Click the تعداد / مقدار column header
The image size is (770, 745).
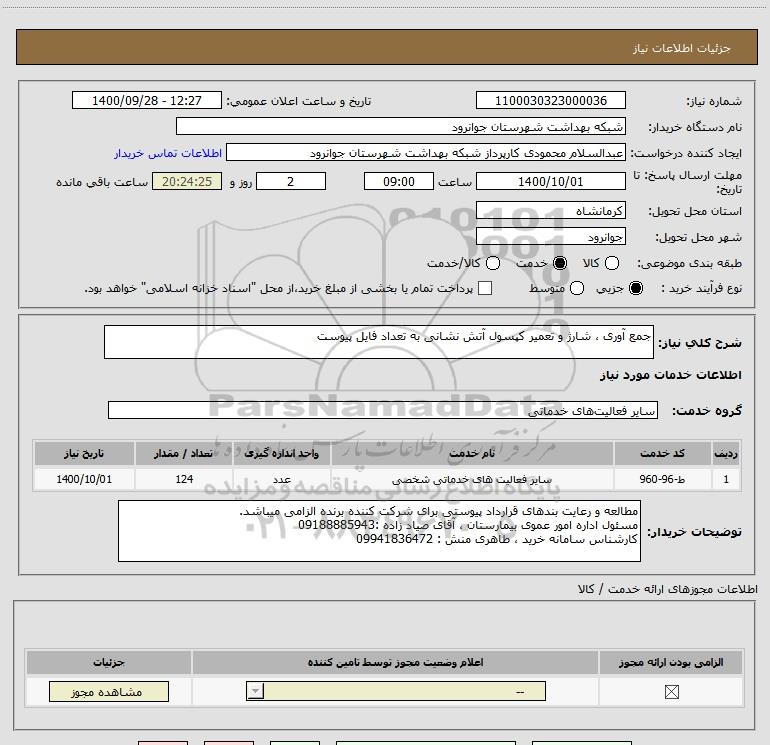pos(184,453)
